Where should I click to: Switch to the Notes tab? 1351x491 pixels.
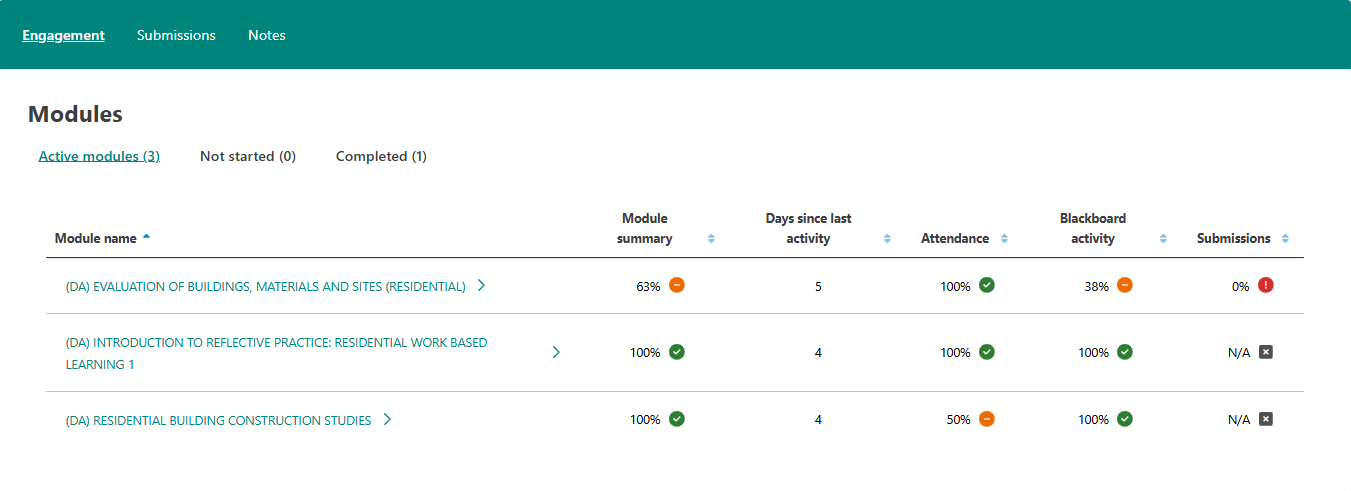pos(267,35)
